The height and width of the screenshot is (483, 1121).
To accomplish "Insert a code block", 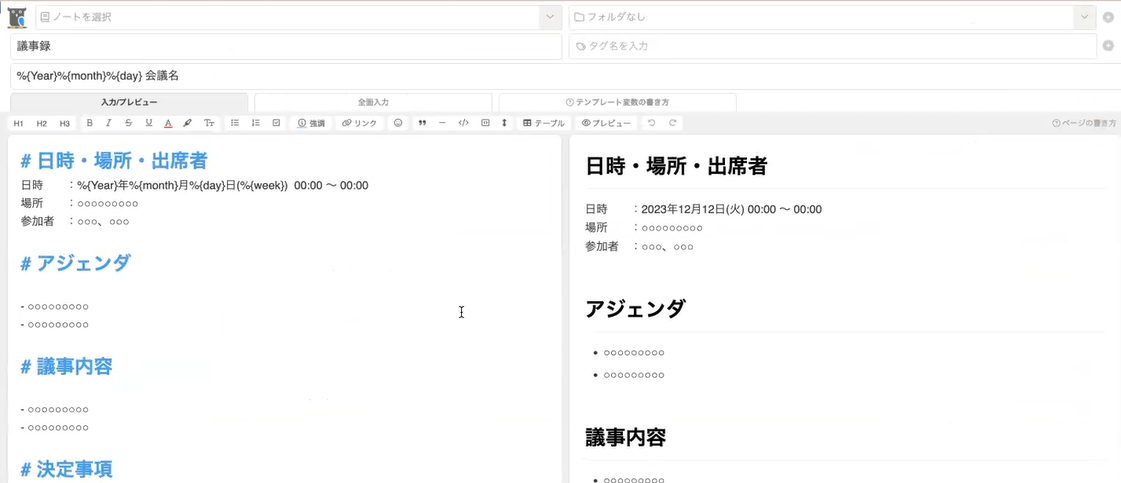I will pos(485,123).
